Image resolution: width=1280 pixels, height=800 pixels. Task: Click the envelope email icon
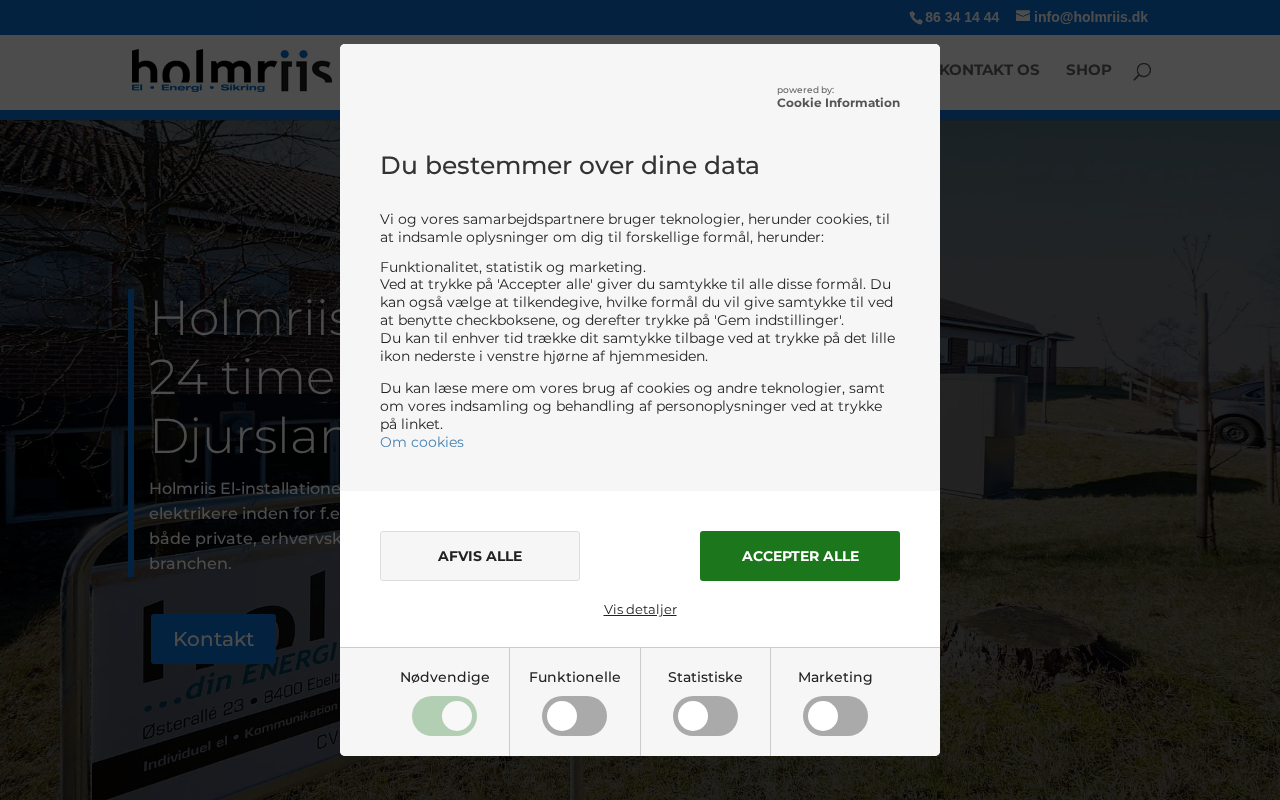[x=1023, y=16]
